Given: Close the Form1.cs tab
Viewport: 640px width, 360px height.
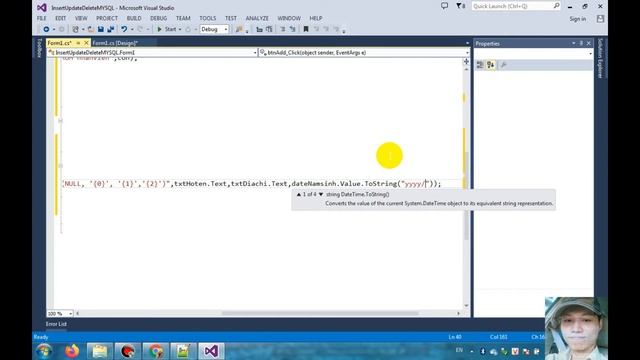Looking at the screenshot, I should 86,43.
